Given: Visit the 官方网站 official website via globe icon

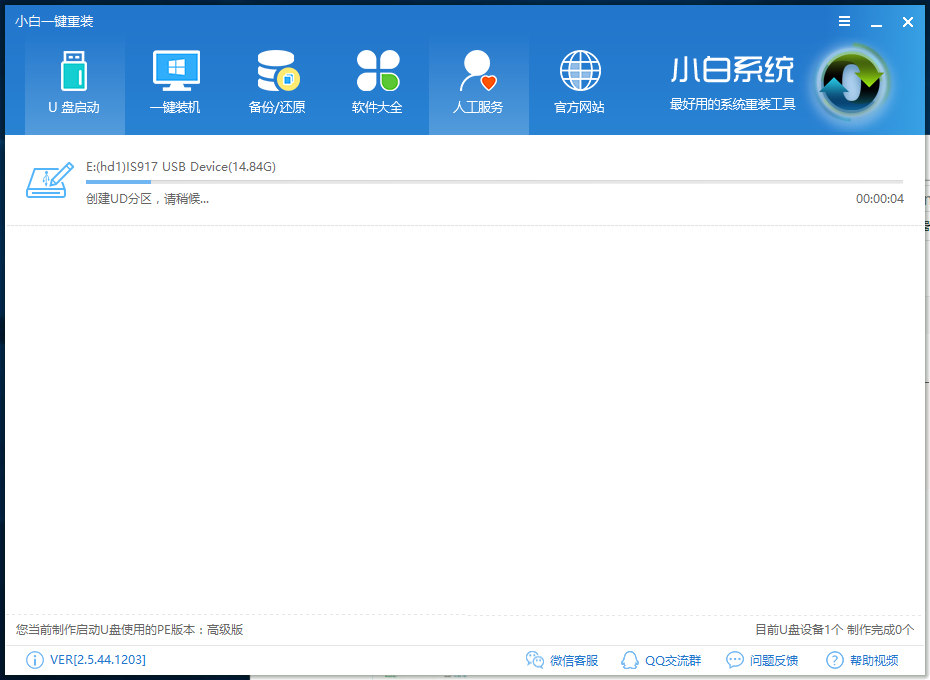Looking at the screenshot, I should (579, 72).
